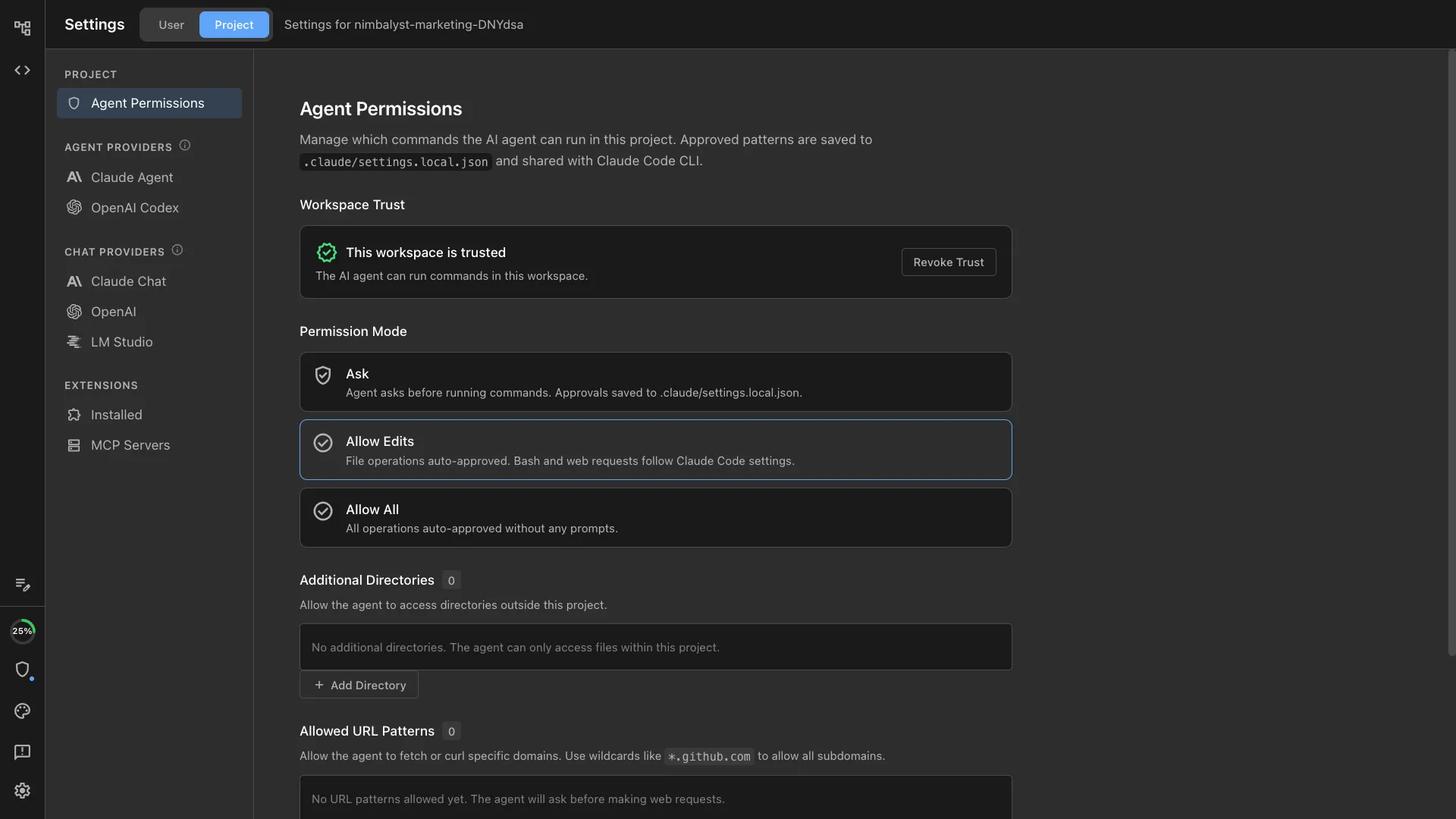This screenshot has height=819, width=1456.
Task: Enable the Allow All permission mode
Action: point(655,517)
